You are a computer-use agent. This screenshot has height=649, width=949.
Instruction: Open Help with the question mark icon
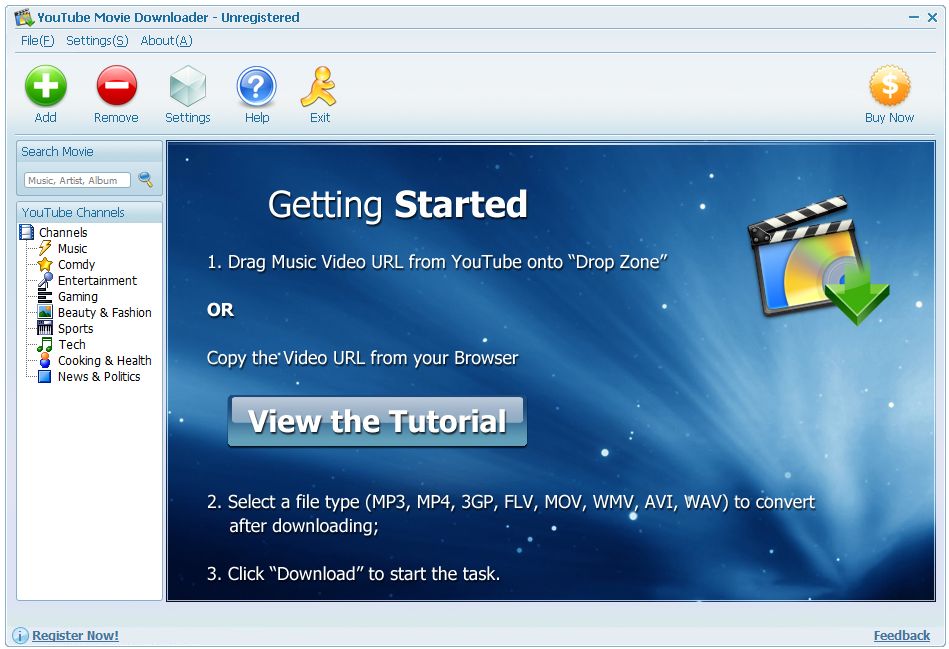257,87
